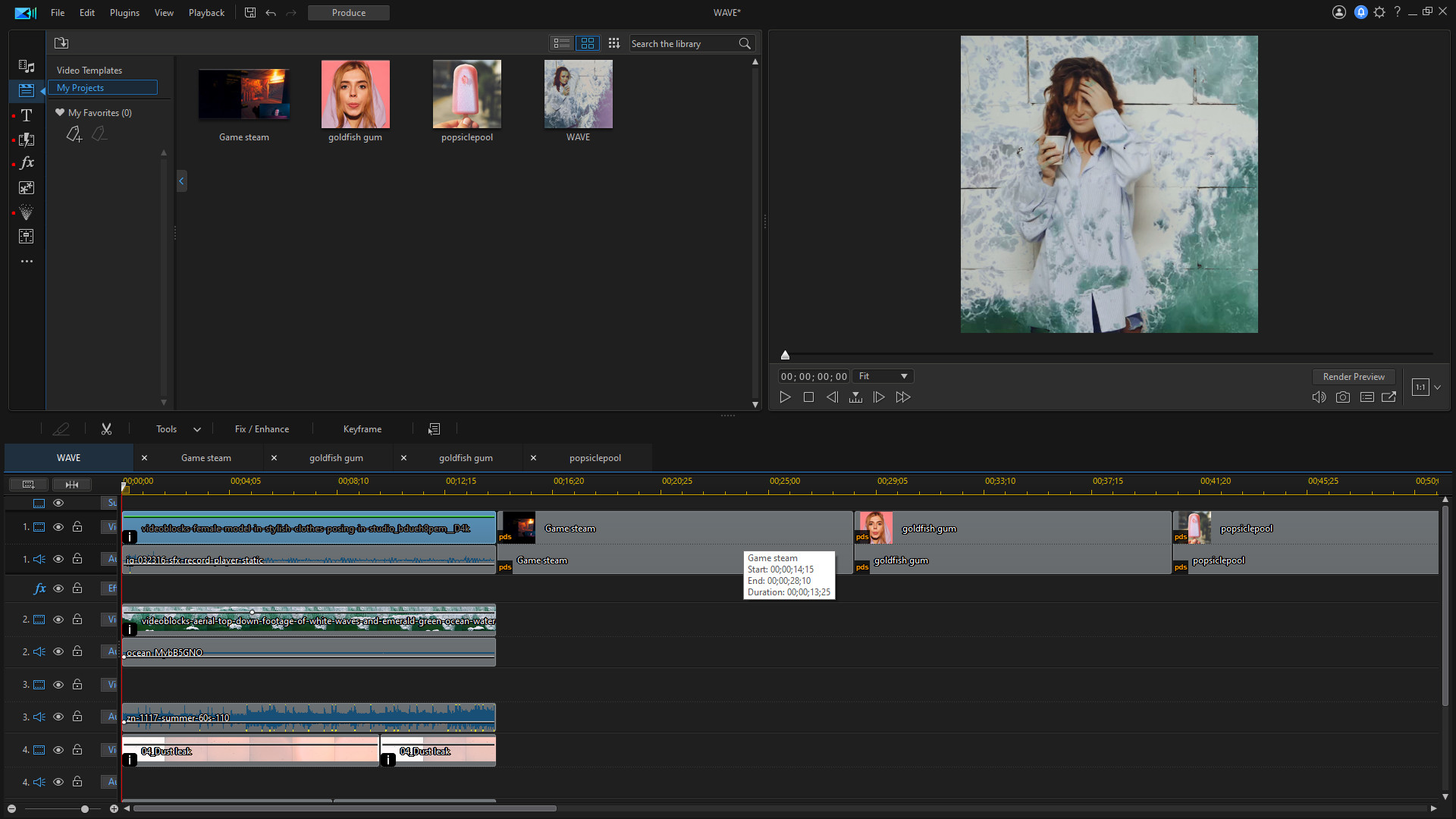Open the Transition Room panel

pyautogui.click(x=27, y=140)
